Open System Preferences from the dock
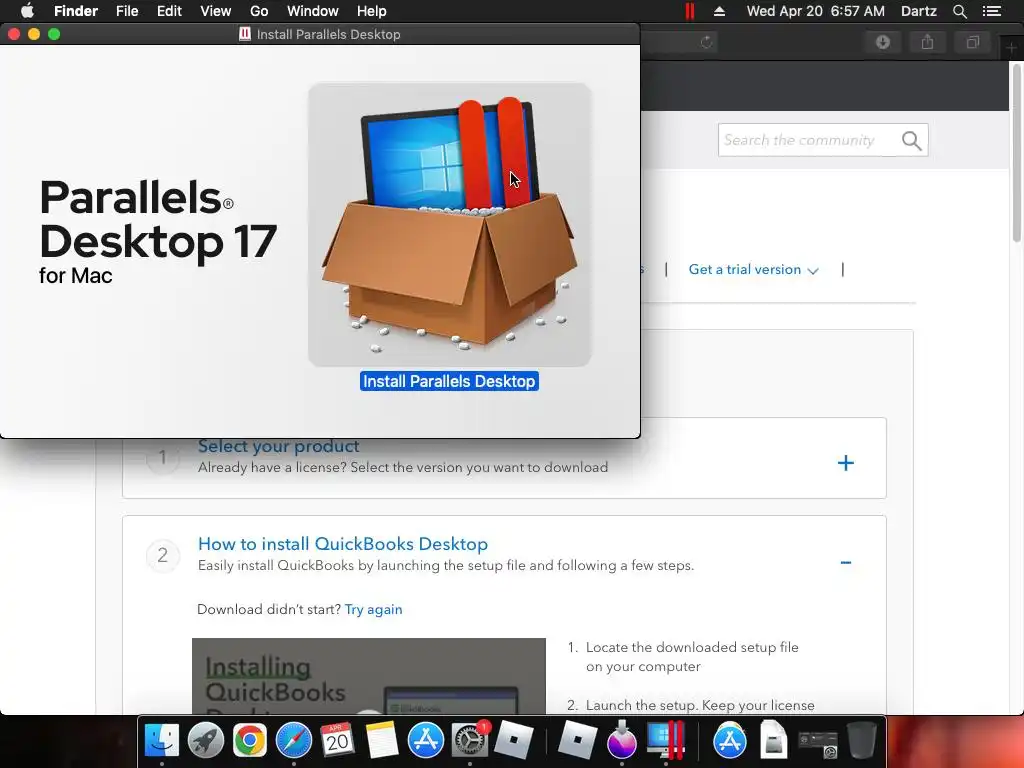Viewport: 1024px width, 768px height. (x=470, y=741)
